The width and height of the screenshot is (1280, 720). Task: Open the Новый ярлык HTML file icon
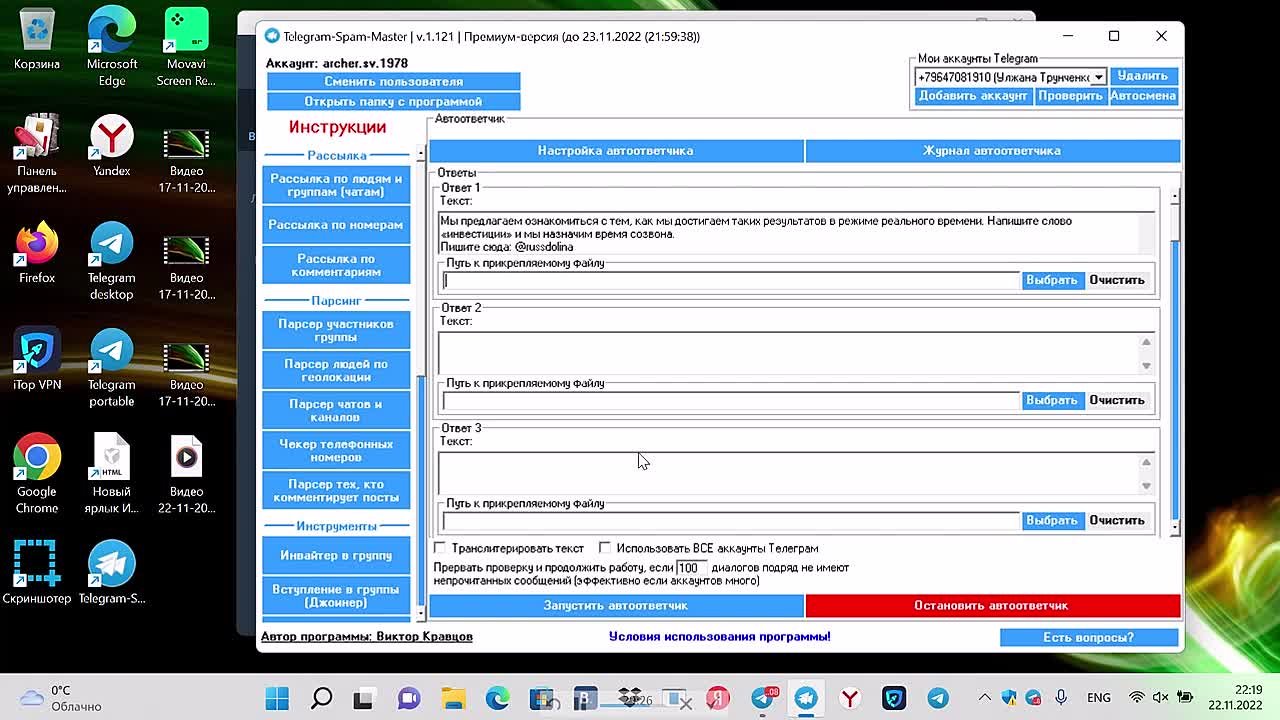(112, 475)
